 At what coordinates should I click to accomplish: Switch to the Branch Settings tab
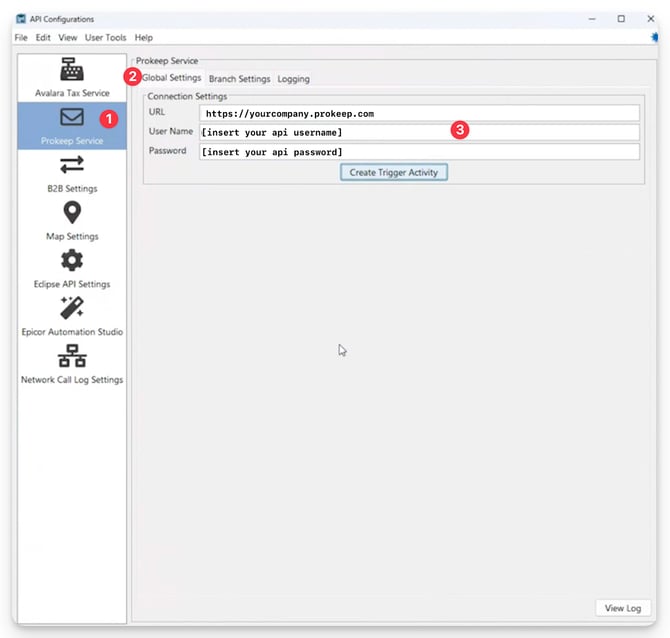point(239,79)
